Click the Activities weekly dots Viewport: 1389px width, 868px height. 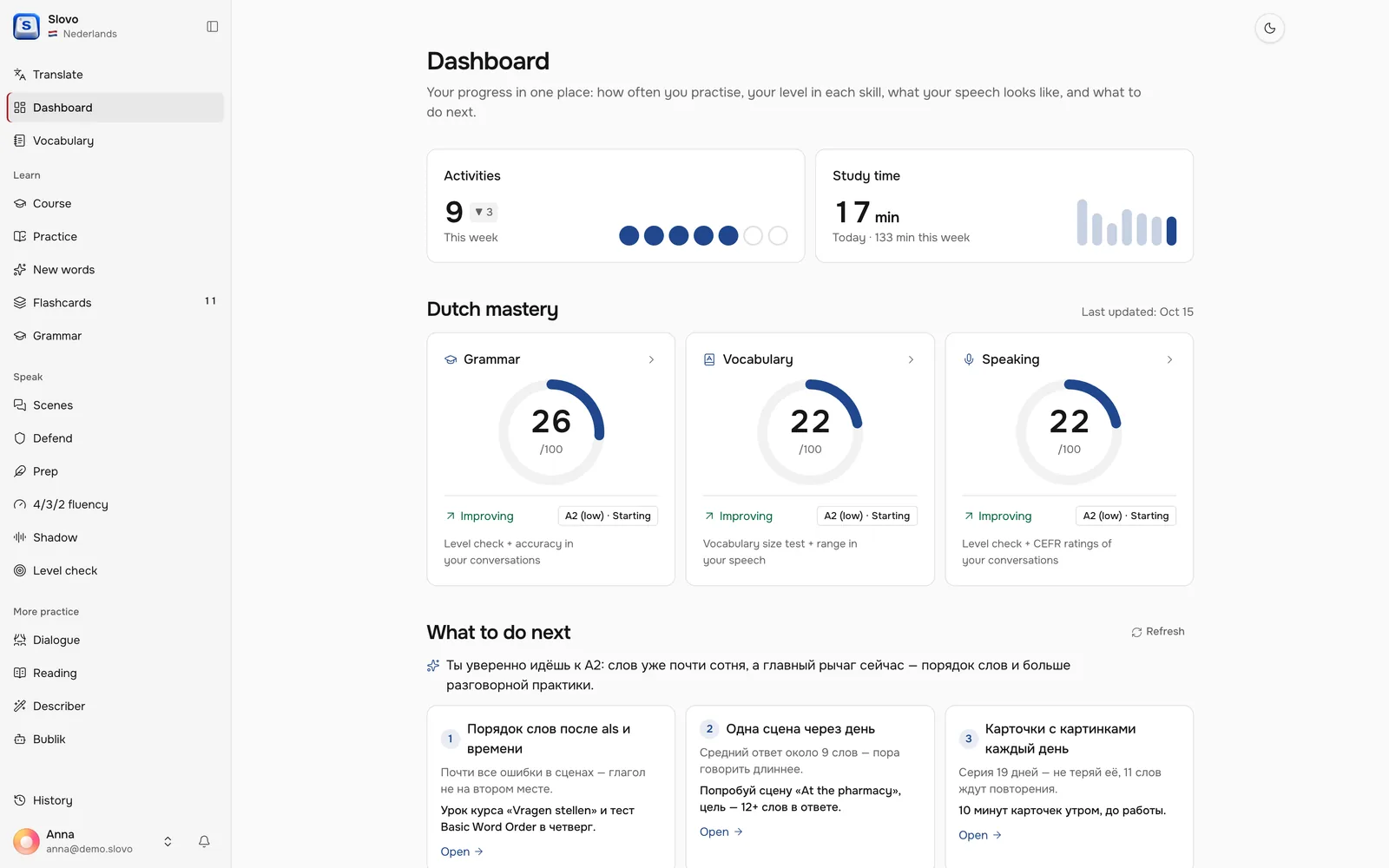(x=703, y=235)
